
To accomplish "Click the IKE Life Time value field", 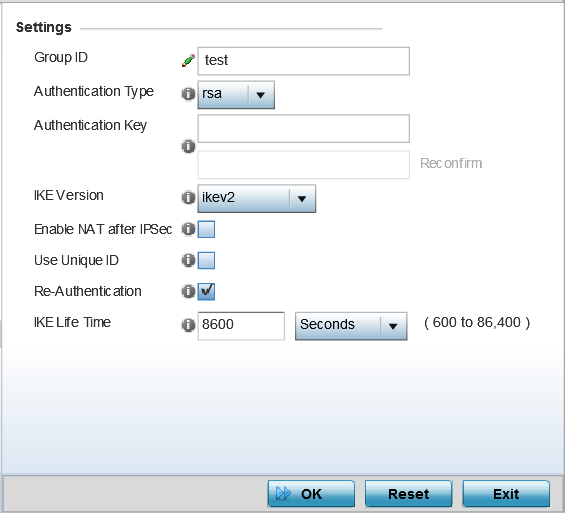I will 241,326.
